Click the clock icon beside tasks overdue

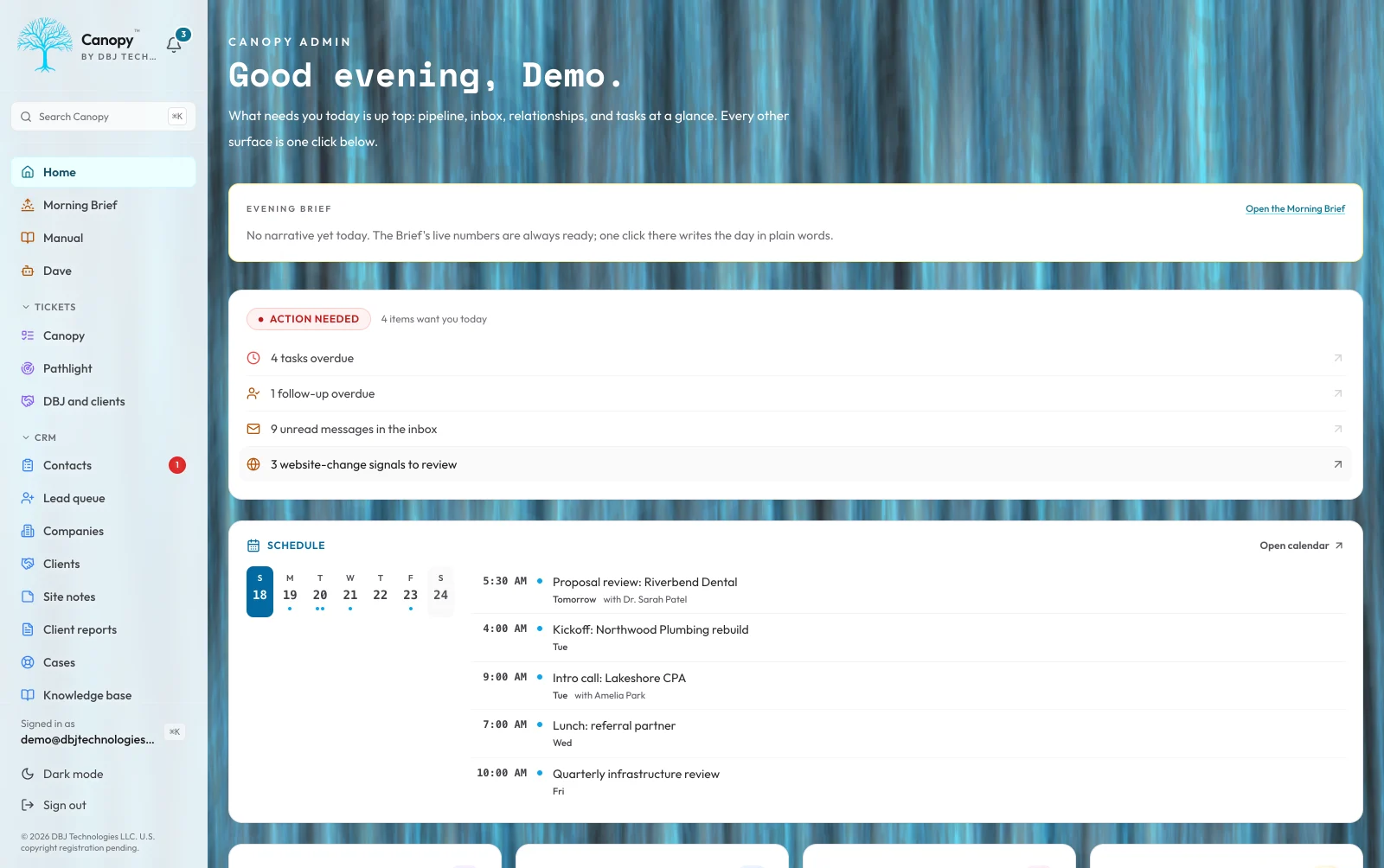coord(253,358)
